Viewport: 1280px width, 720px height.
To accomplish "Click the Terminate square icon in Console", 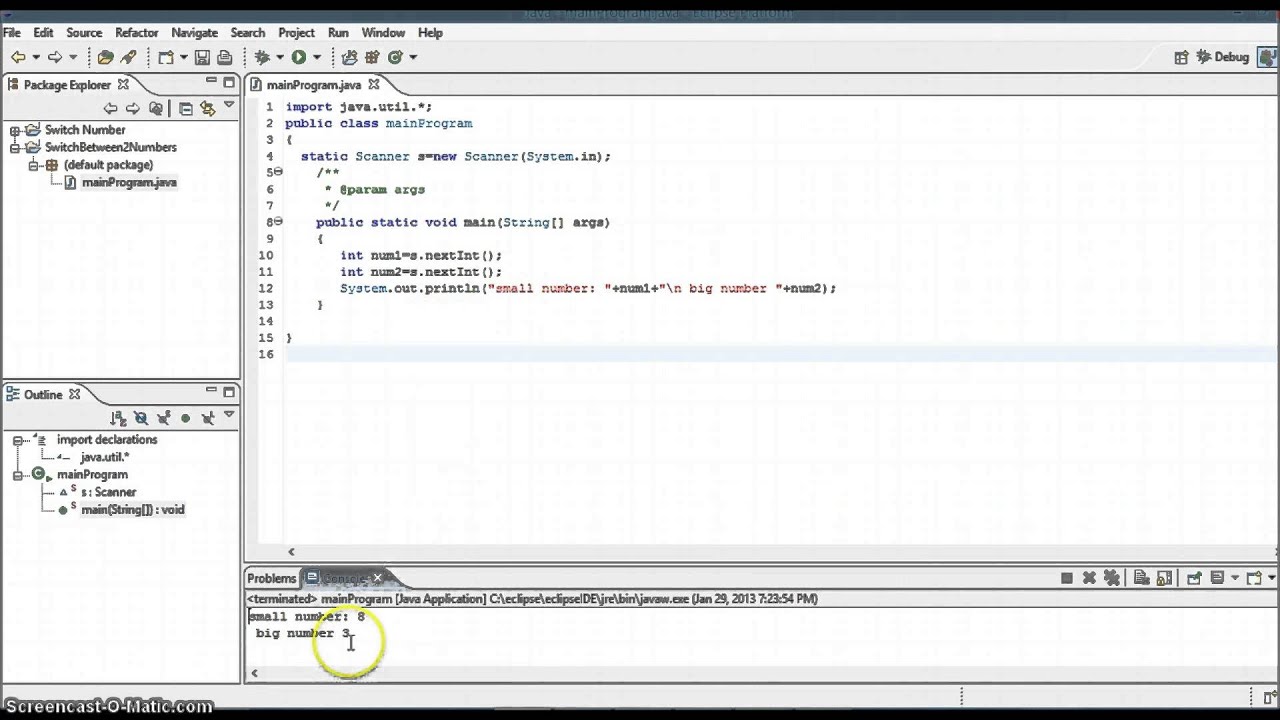I will point(1067,578).
